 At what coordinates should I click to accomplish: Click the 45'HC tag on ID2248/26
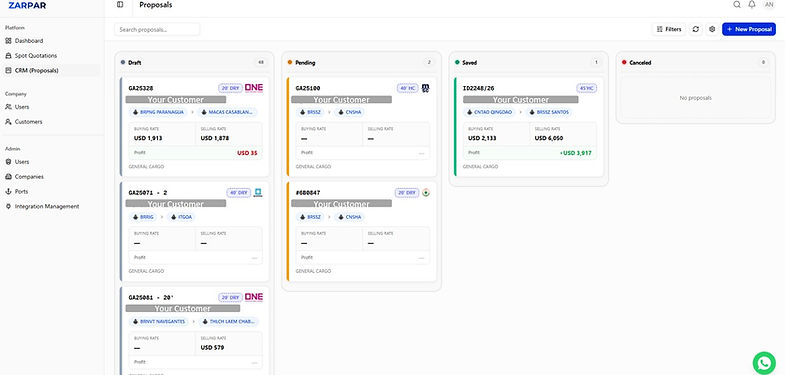586,88
